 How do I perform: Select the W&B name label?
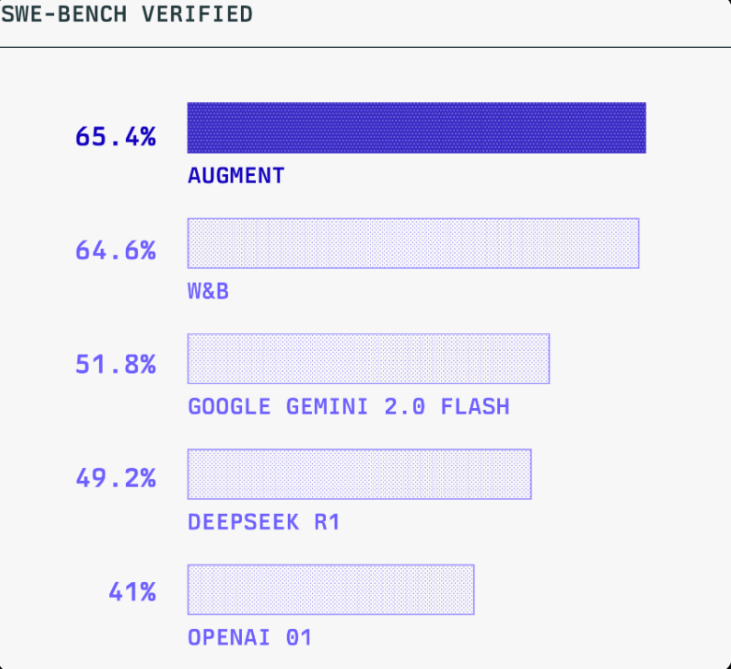click(x=208, y=291)
